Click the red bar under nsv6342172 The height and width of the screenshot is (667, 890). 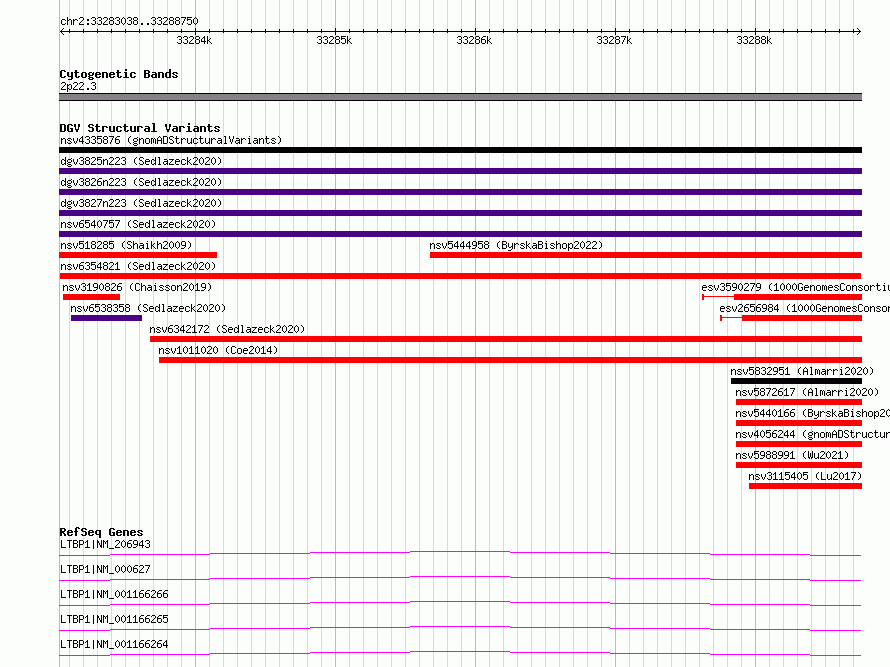point(506,339)
